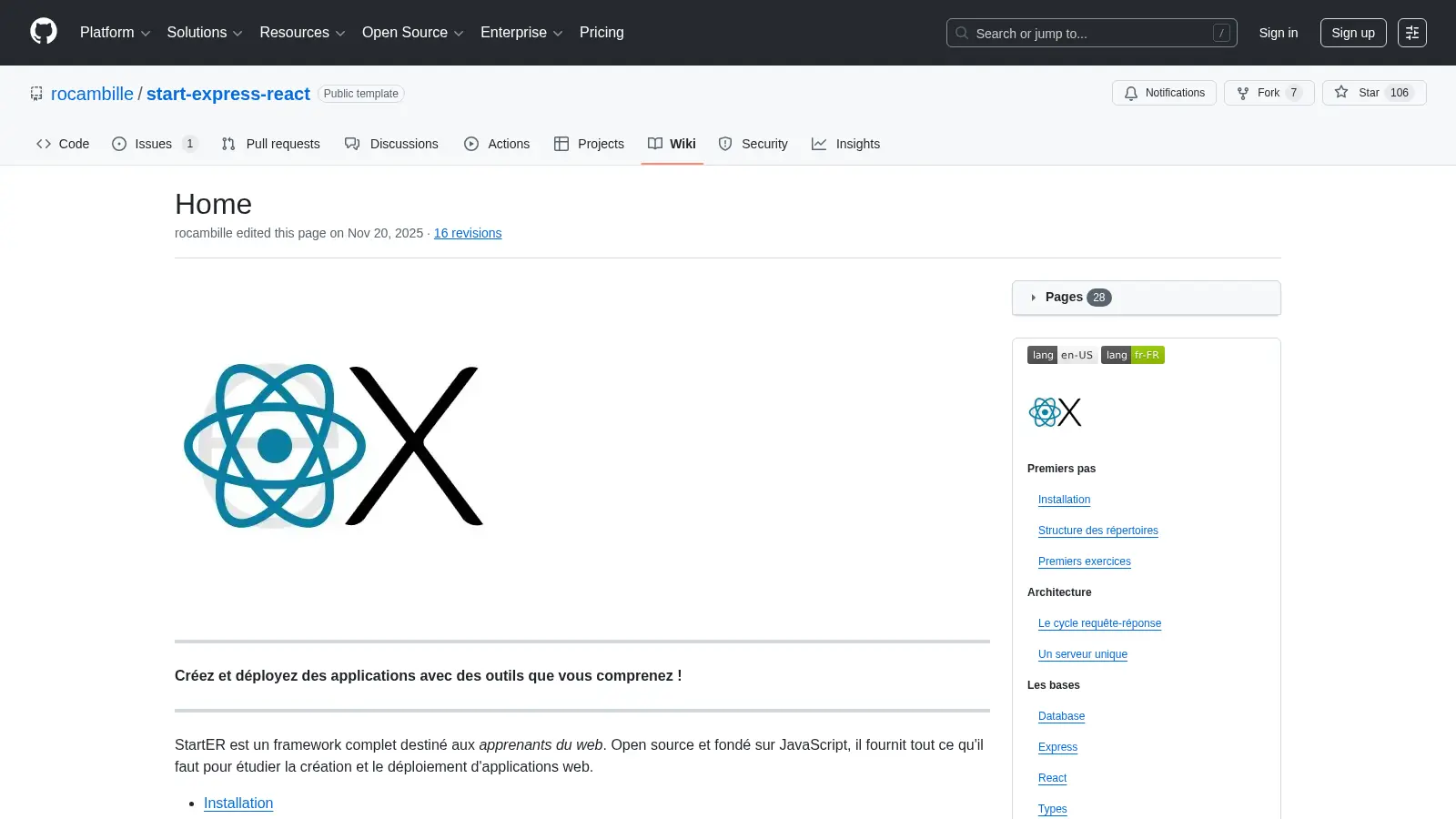Open the Platform dropdown menu

(x=115, y=33)
